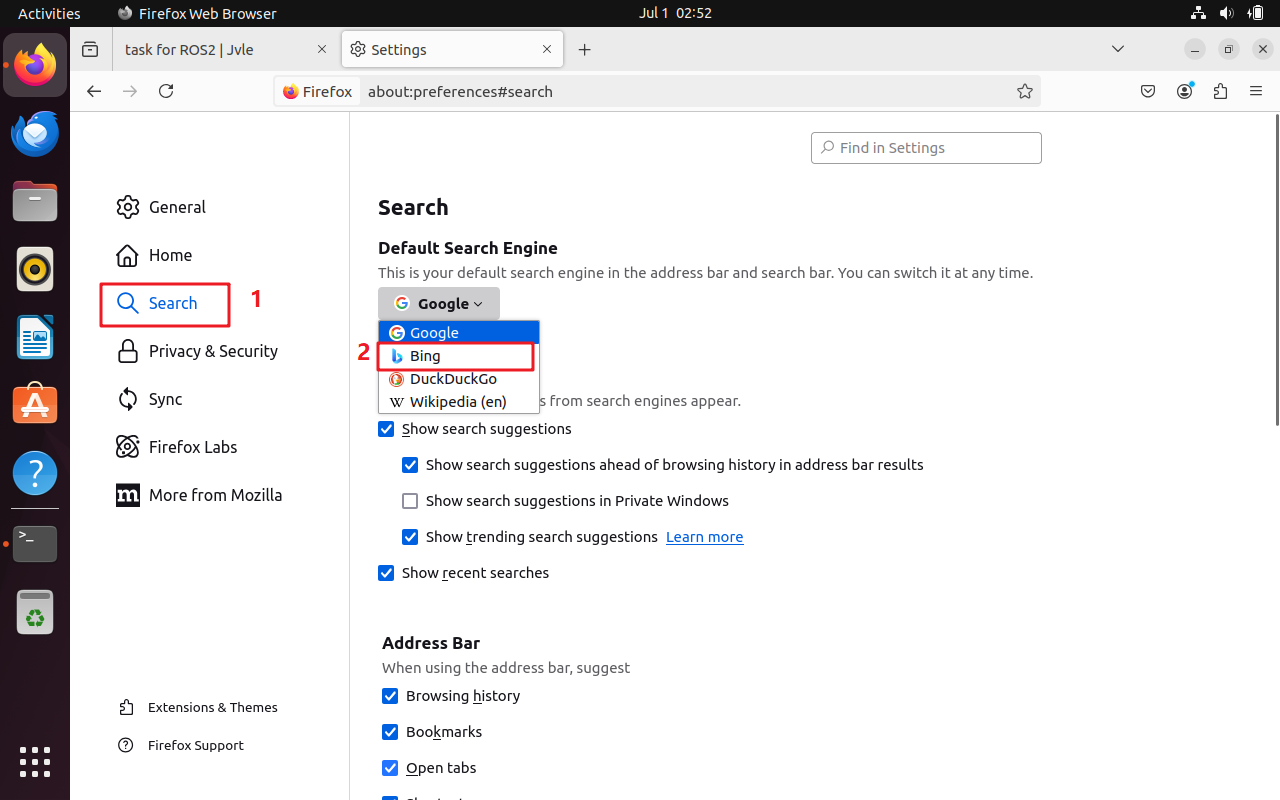This screenshot has height=800, width=1280.
Task: Click the Find in Settings search field
Action: (926, 148)
